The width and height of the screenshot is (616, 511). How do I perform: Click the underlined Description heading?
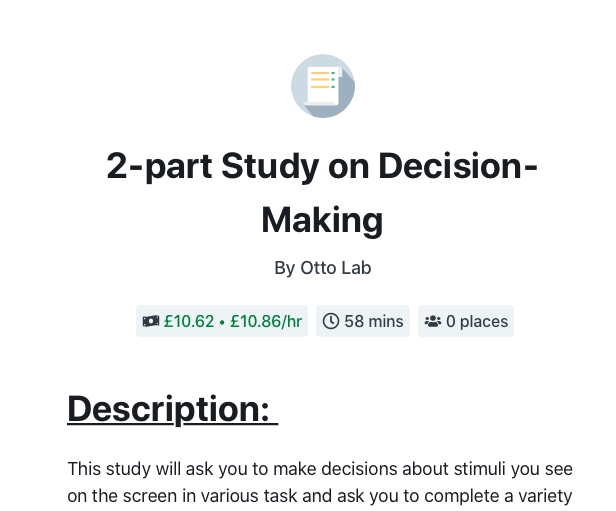coord(173,409)
